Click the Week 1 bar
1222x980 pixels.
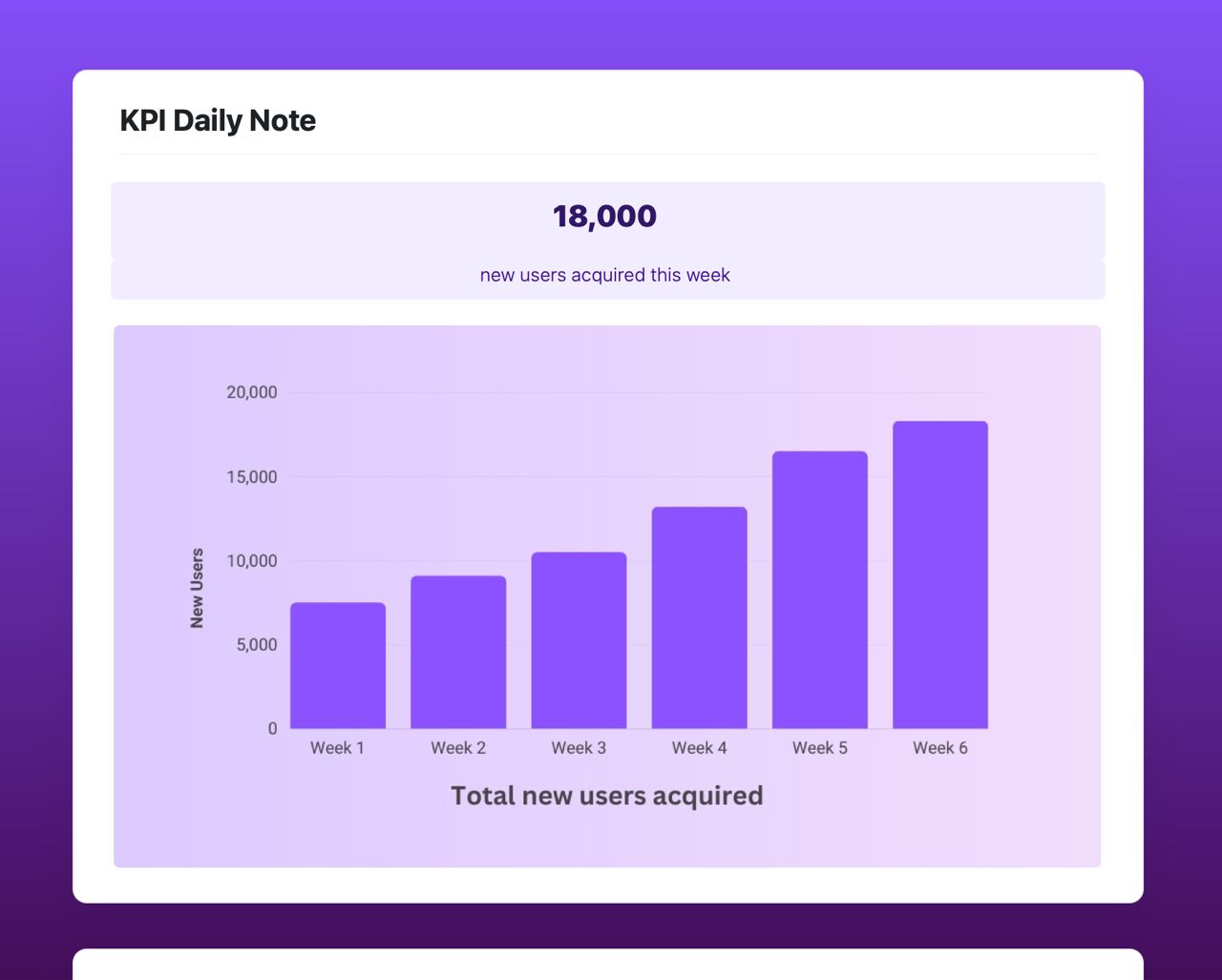click(337, 663)
